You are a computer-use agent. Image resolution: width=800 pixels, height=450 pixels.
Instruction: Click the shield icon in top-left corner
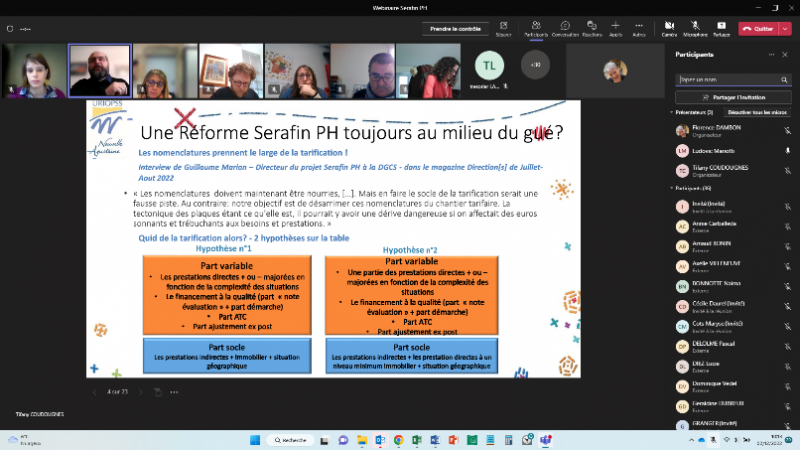[10, 29]
